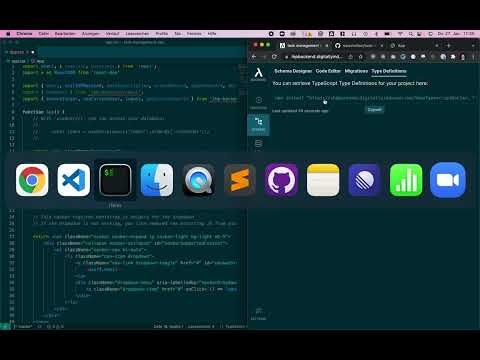Select the Type Definitions tab
The width and height of the screenshot is (480, 360).
pos(389,71)
